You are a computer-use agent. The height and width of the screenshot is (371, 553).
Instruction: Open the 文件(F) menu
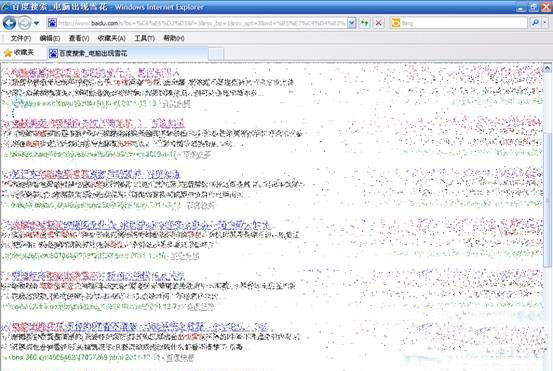(x=21, y=38)
